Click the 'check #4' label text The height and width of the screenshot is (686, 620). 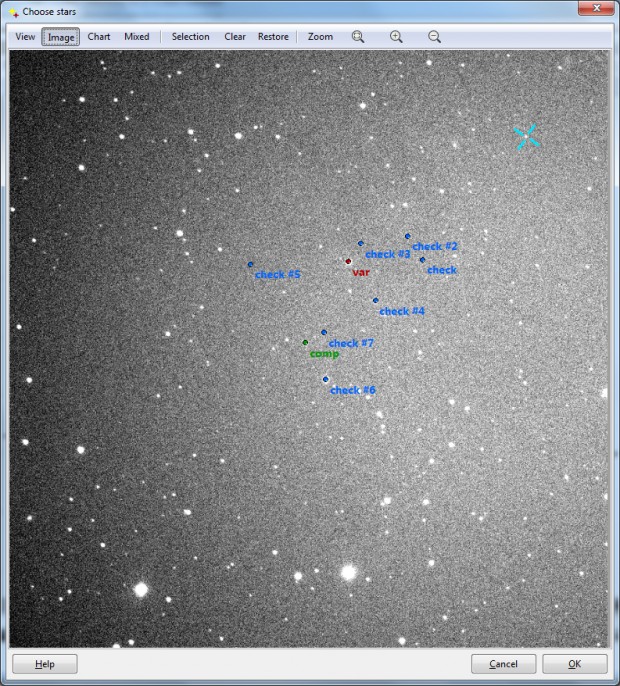point(402,311)
